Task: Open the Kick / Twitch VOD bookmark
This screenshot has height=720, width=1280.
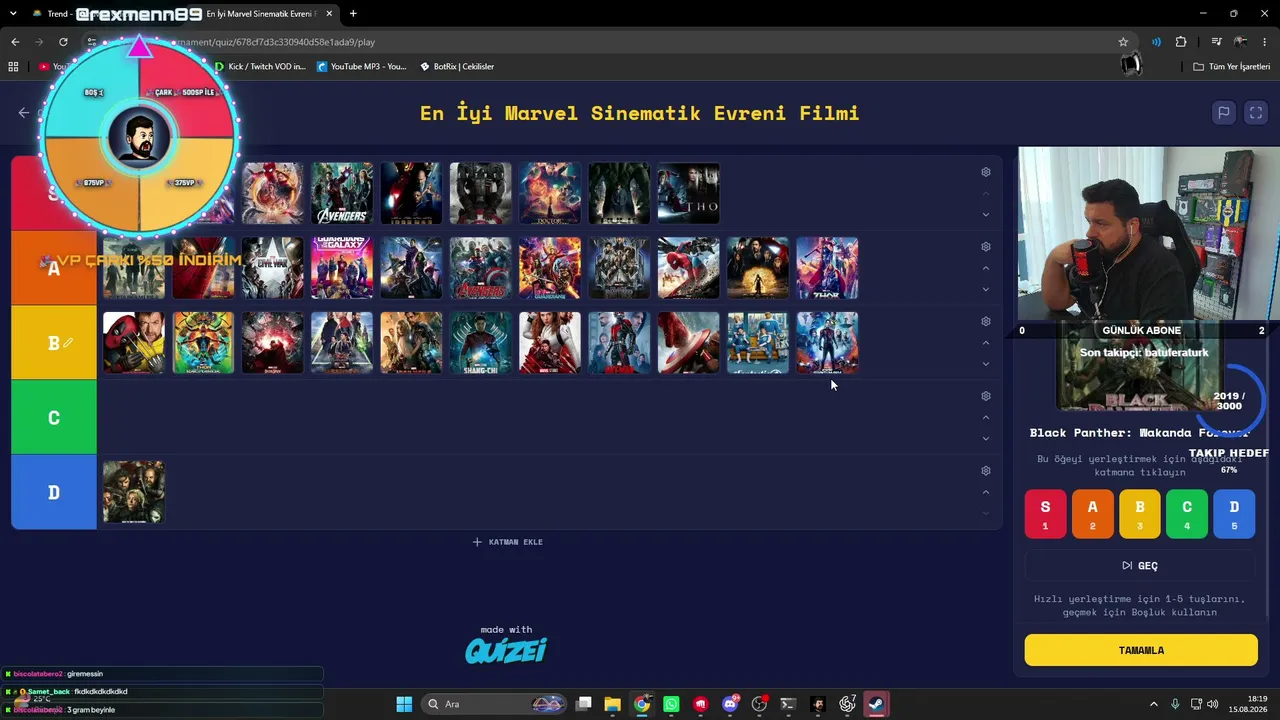Action: coord(260,66)
